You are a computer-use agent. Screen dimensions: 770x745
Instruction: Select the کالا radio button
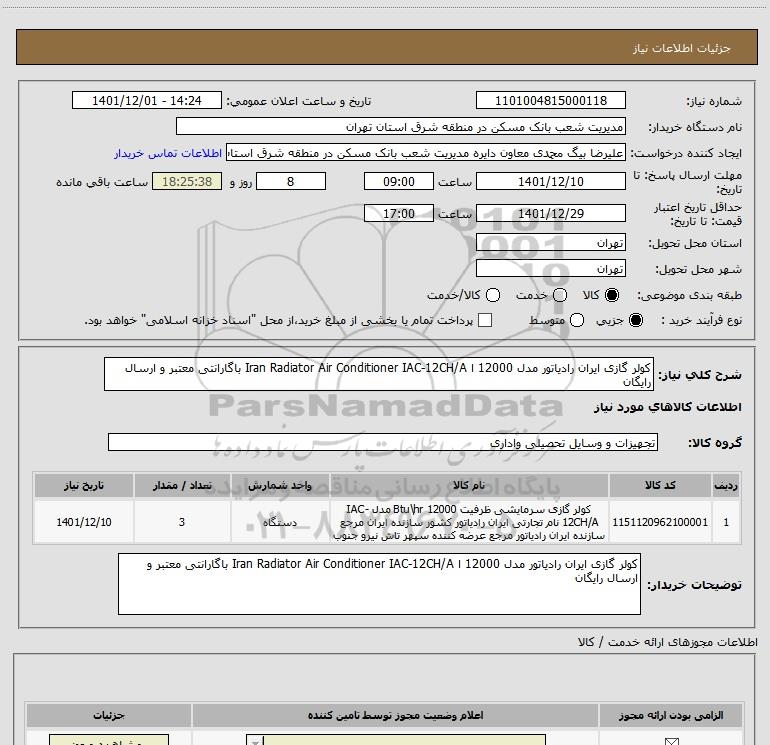[x=612, y=295]
